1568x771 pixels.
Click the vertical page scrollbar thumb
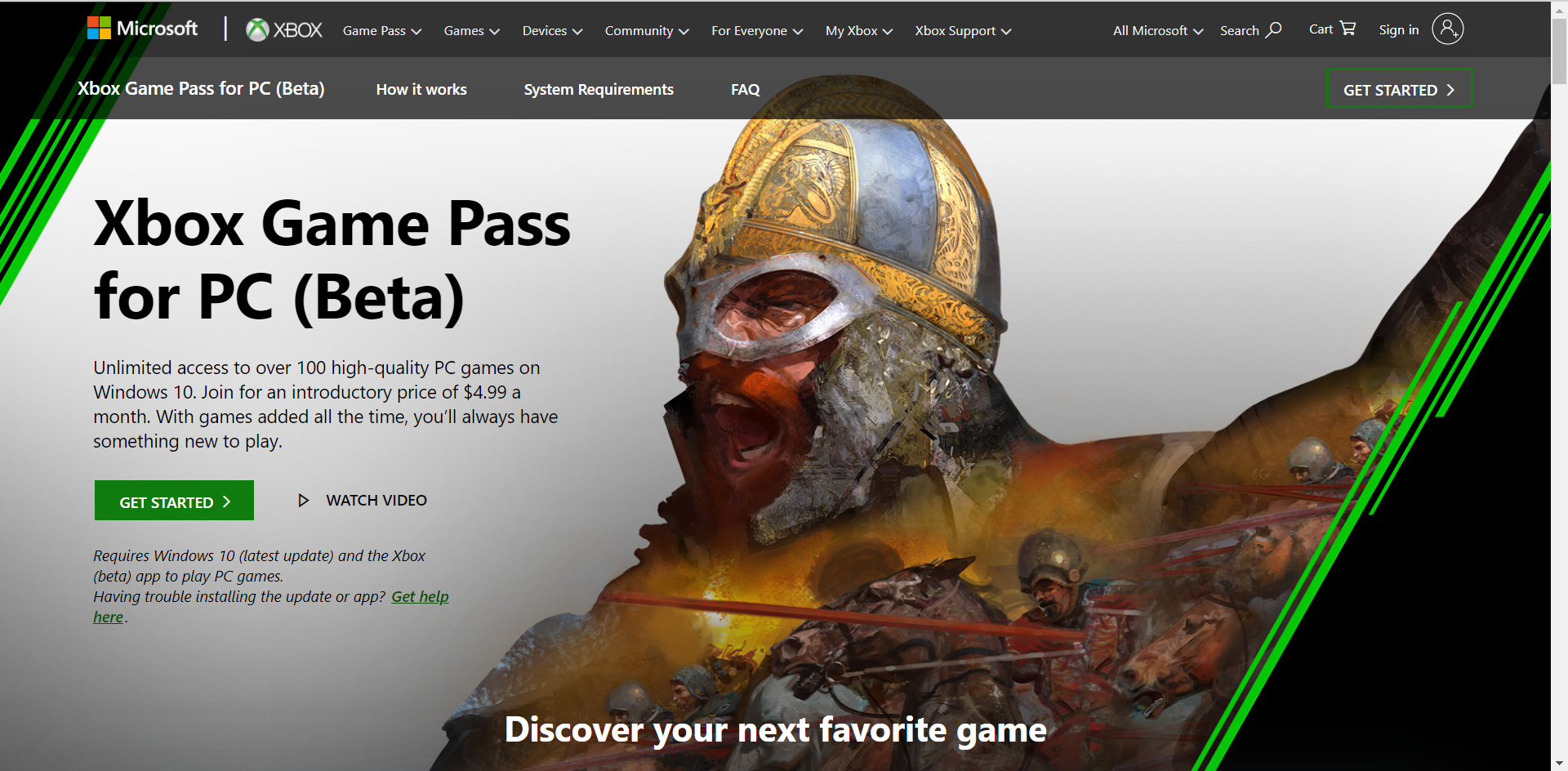(x=1560, y=51)
